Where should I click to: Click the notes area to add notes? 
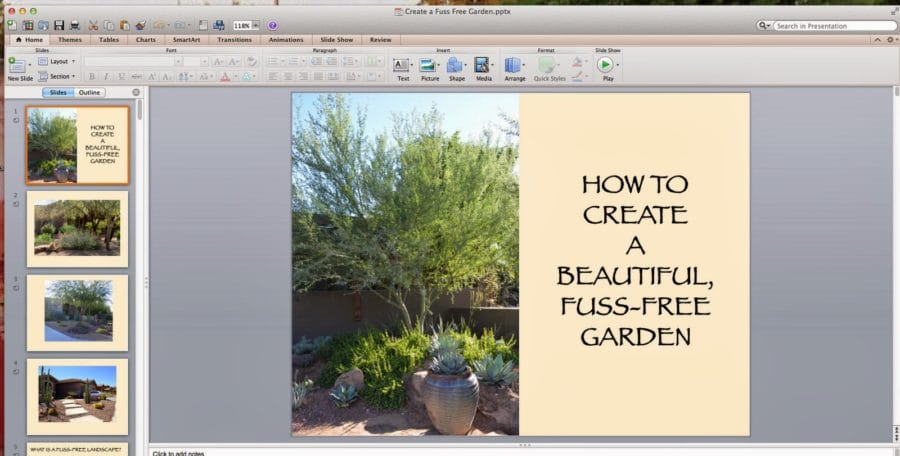(x=522, y=452)
